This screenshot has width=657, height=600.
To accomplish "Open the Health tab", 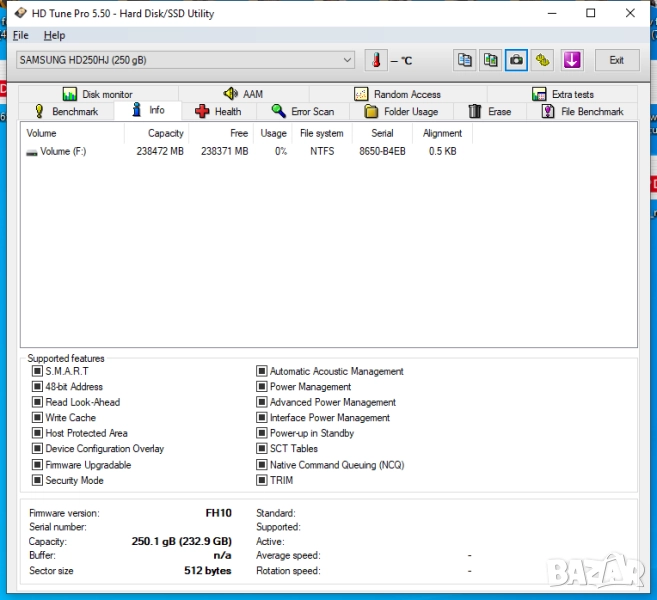I will click(x=218, y=112).
